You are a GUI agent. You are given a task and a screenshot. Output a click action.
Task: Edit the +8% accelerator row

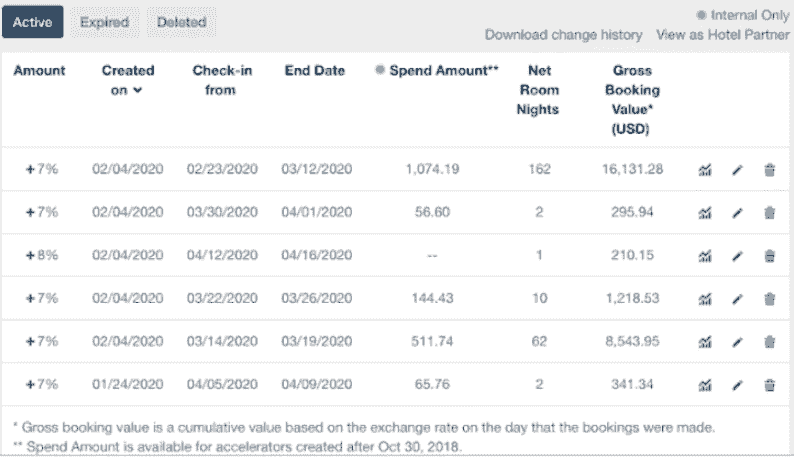tap(738, 256)
